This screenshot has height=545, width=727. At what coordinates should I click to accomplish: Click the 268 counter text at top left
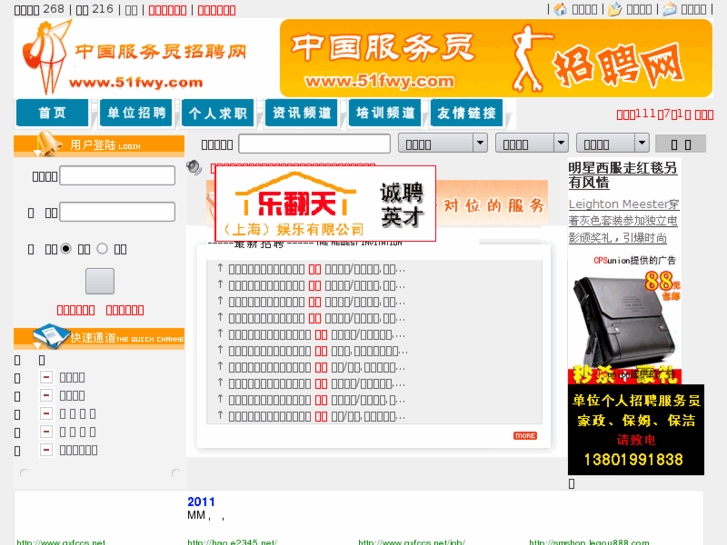(54, 9)
